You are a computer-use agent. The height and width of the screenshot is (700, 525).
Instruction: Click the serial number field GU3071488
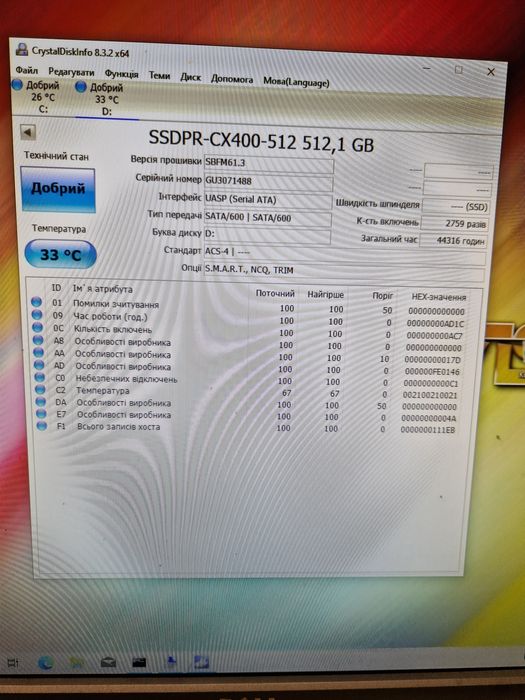(268, 182)
